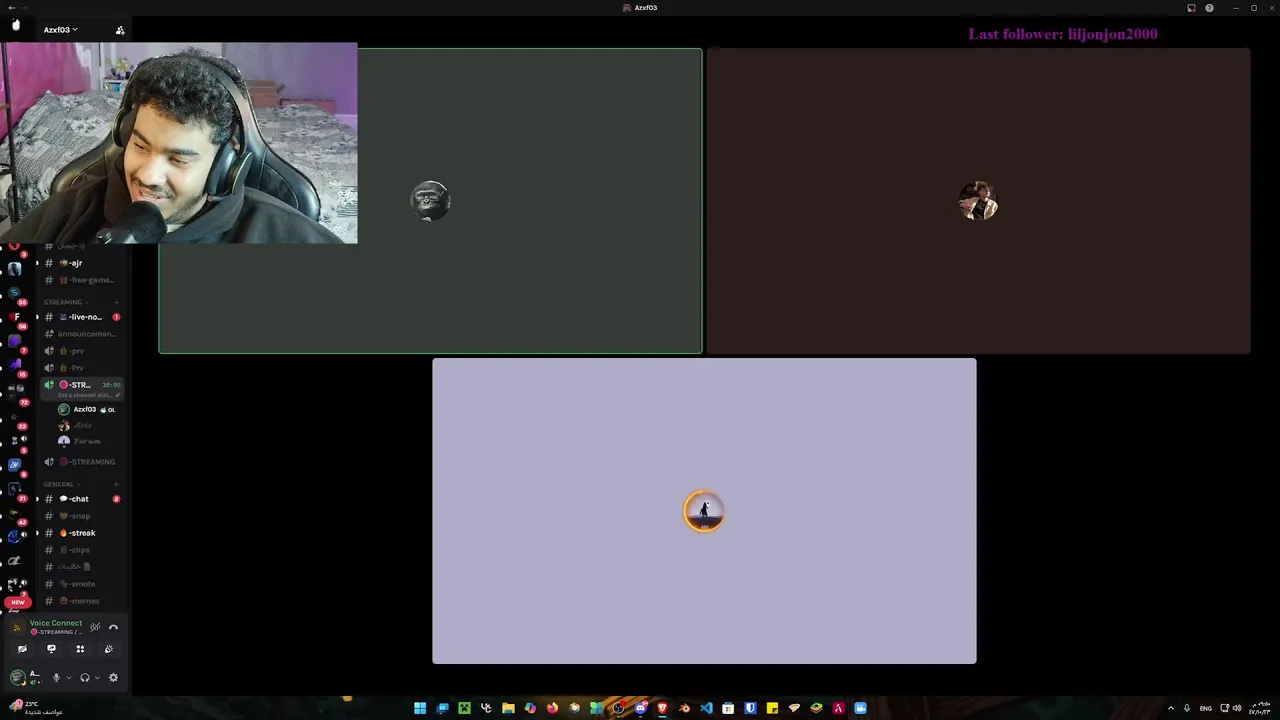Image resolution: width=1280 pixels, height=720 pixels.
Task: Open Brave browser from taskbar
Action: (x=662, y=708)
